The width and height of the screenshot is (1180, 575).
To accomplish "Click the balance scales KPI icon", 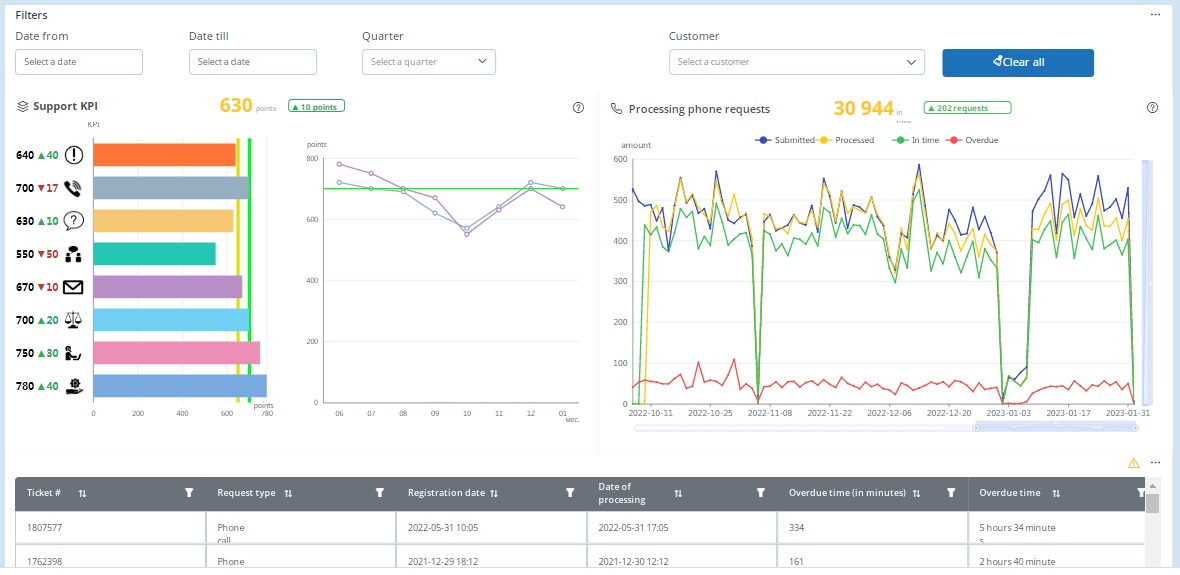I will coord(73,320).
